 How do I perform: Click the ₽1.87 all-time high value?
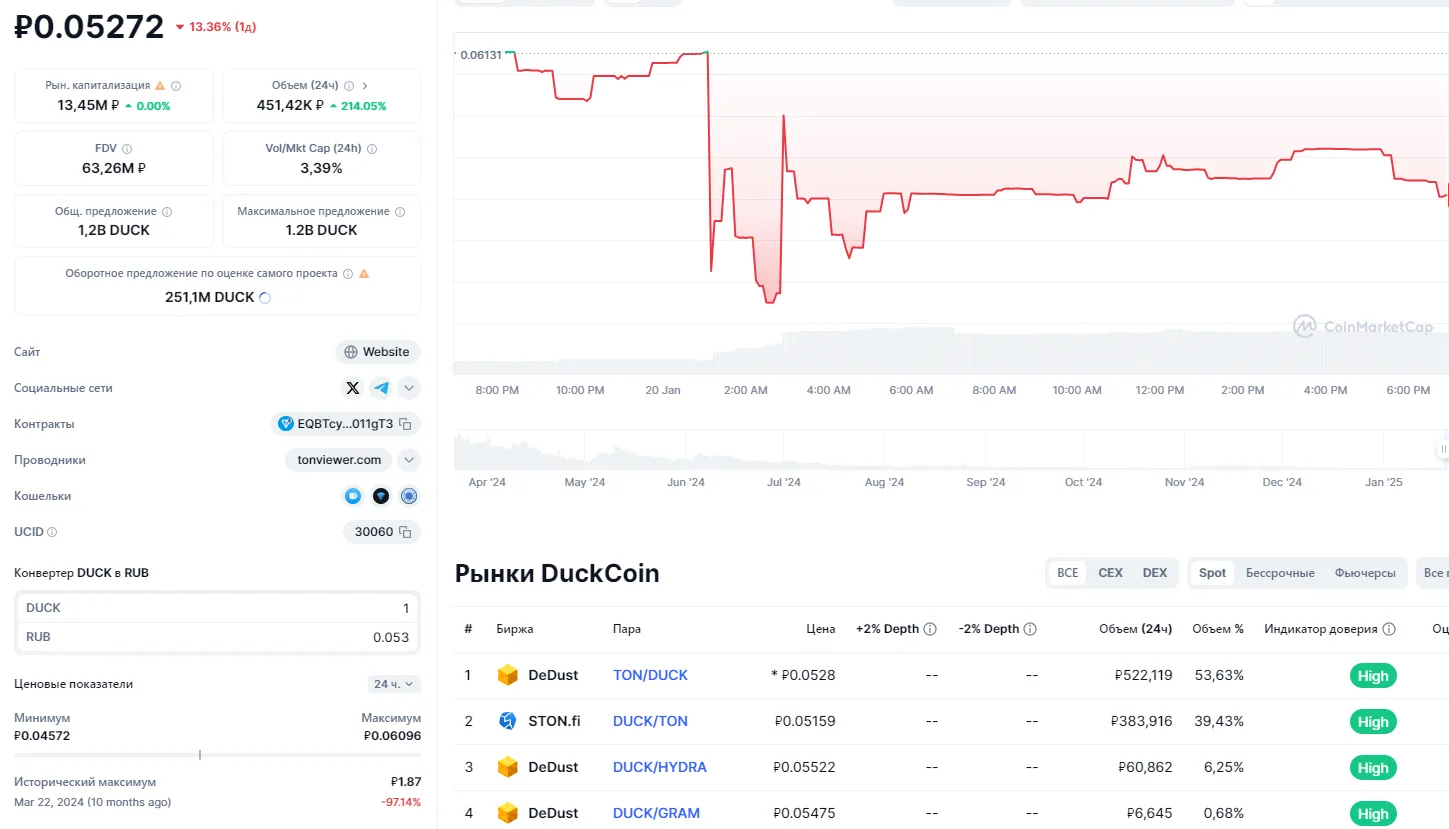pos(406,782)
